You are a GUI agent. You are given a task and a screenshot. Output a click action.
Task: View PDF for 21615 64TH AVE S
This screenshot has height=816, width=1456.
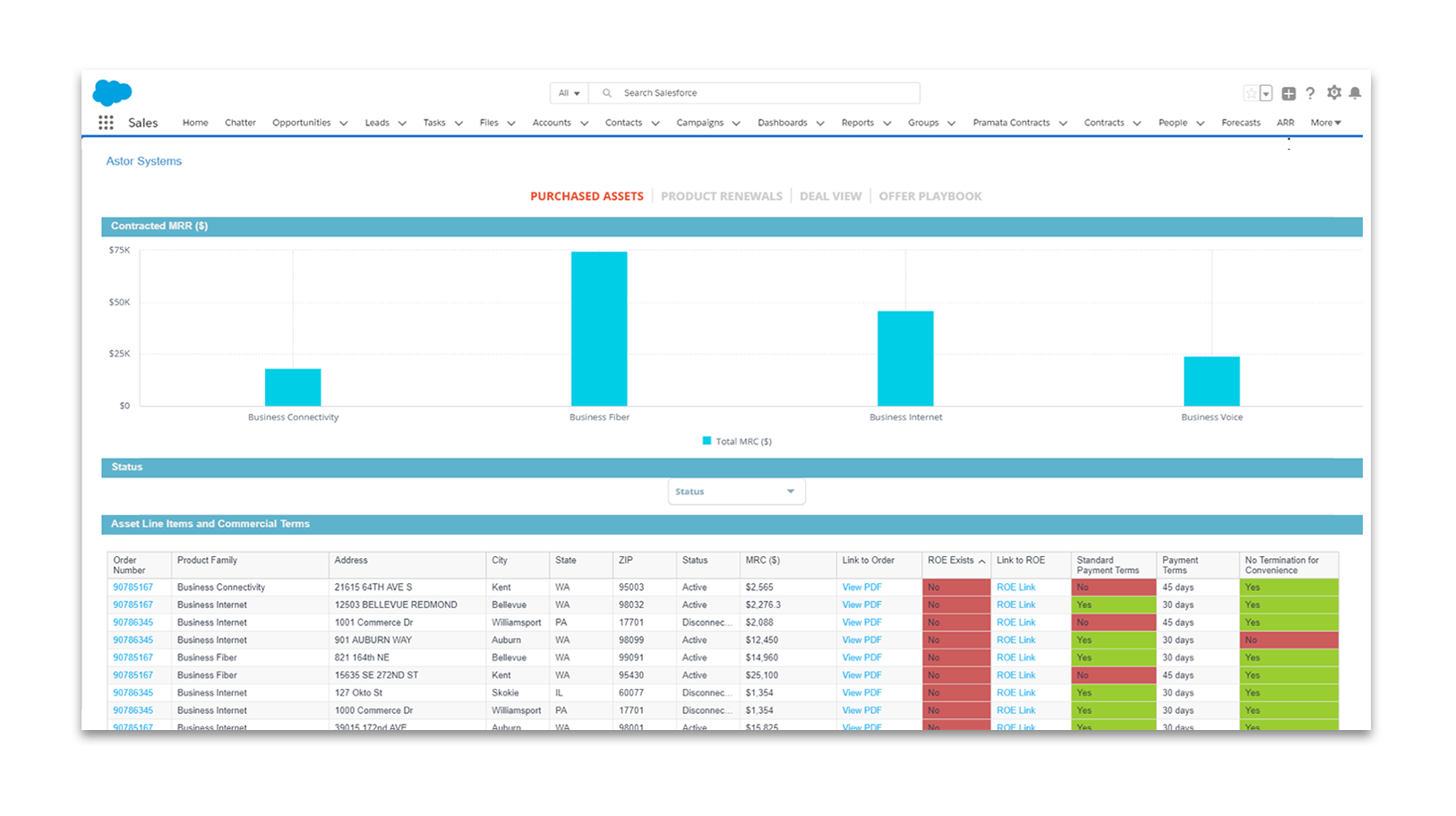[x=861, y=588]
